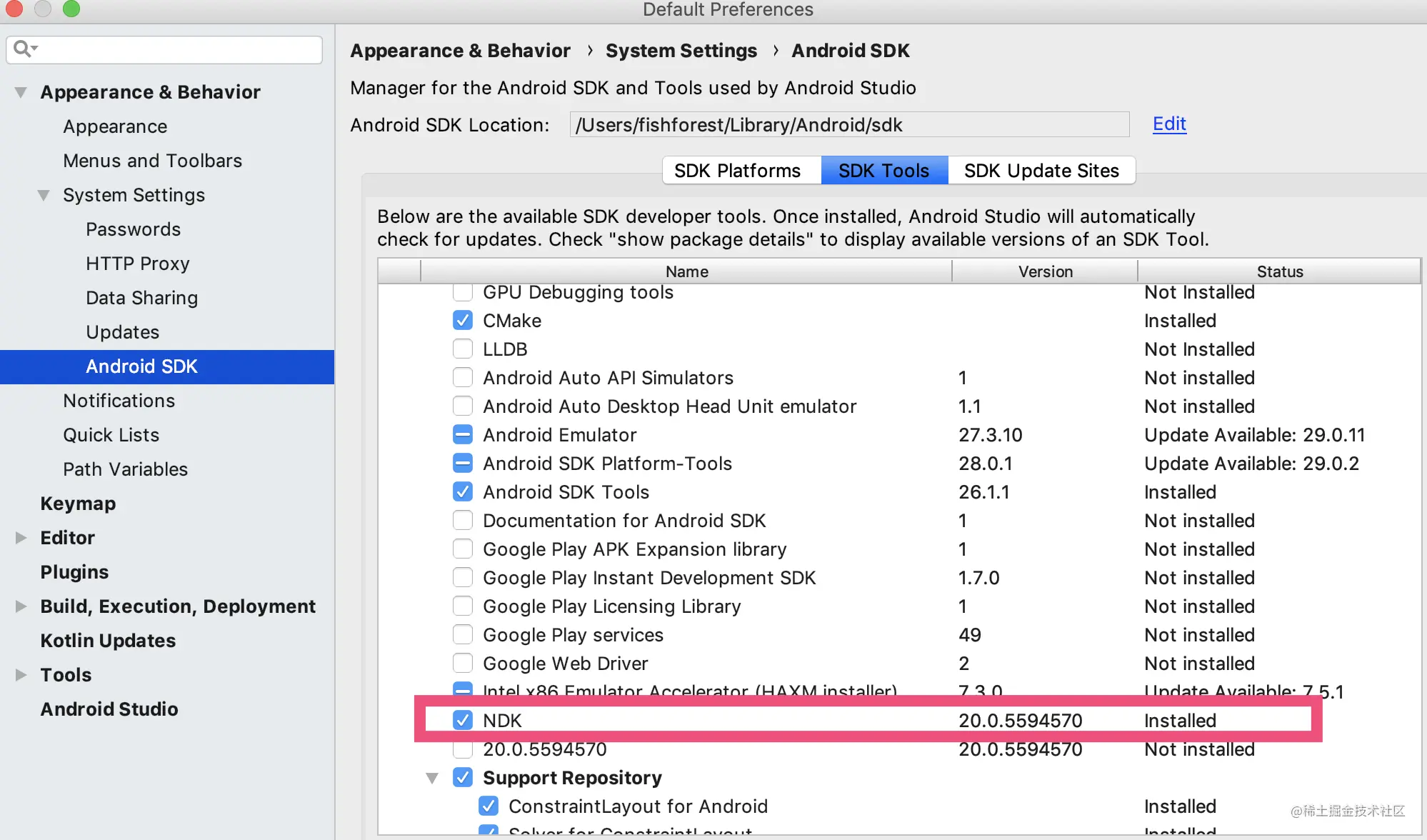1427x840 pixels.
Task: Expand the Build, Execution, Deployment section
Action: pos(21,605)
